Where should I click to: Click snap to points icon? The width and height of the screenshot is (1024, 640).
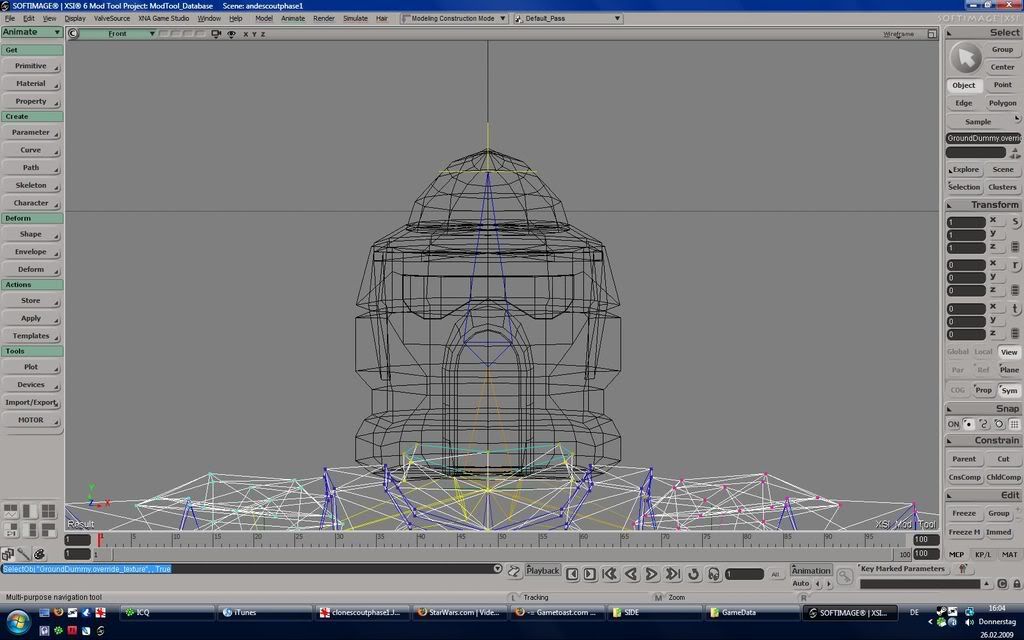point(968,424)
